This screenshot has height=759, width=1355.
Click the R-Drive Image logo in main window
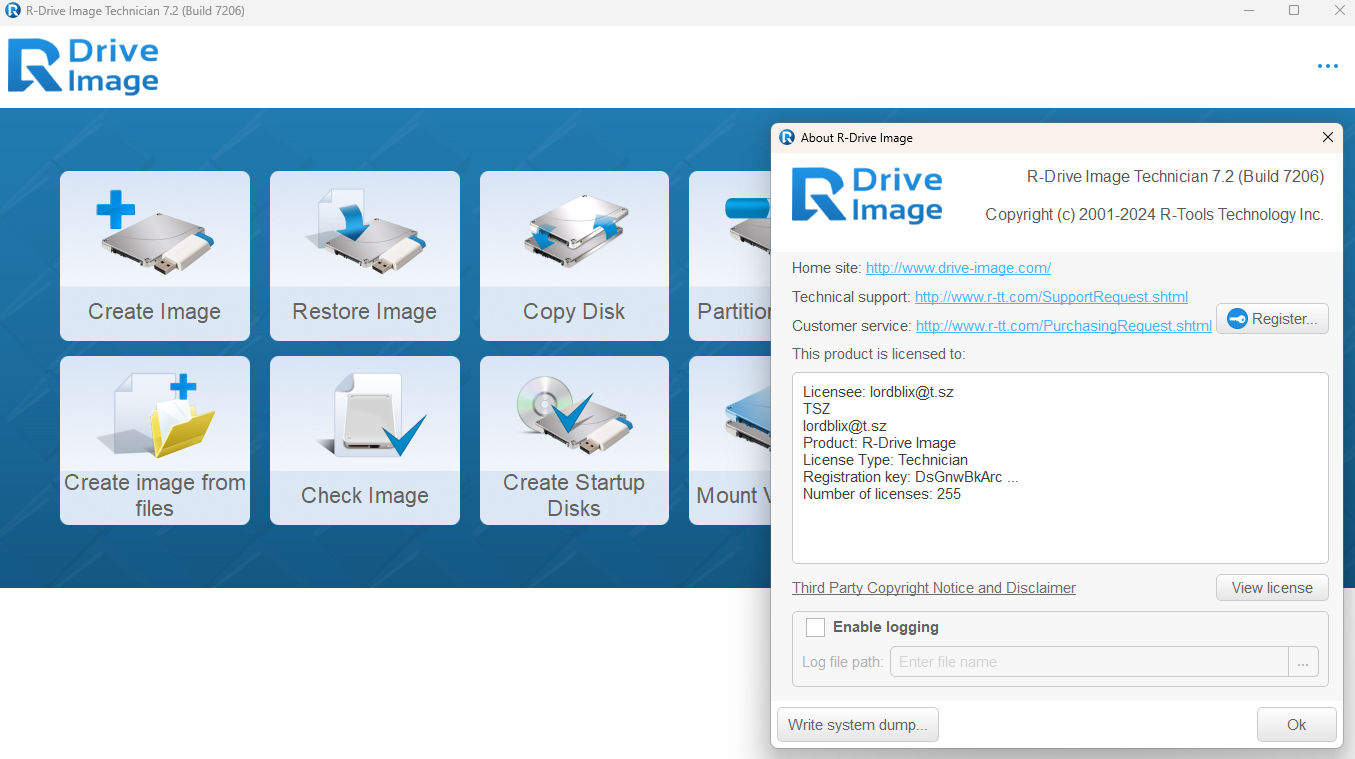pos(83,67)
